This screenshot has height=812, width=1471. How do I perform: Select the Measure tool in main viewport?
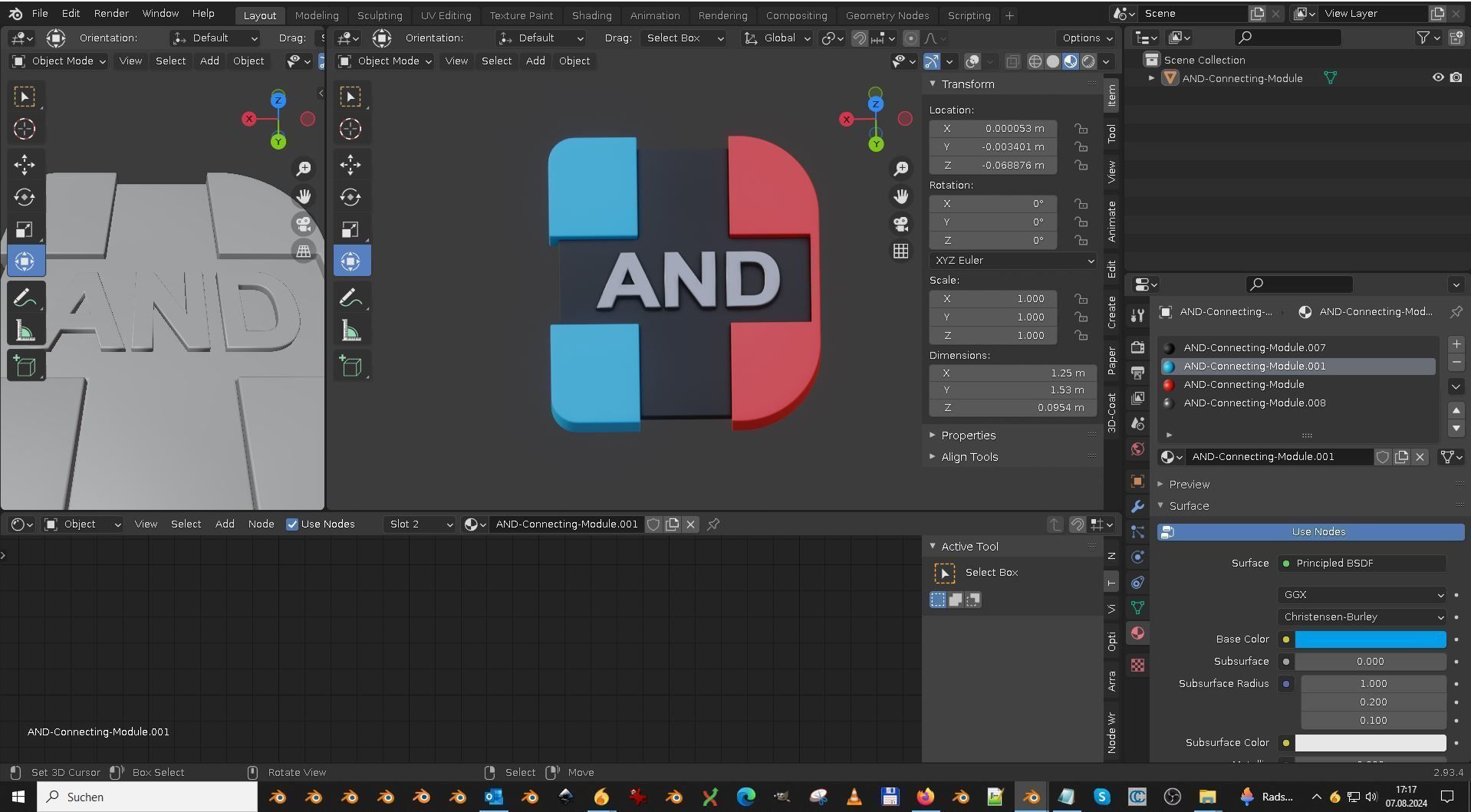click(350, 330)
